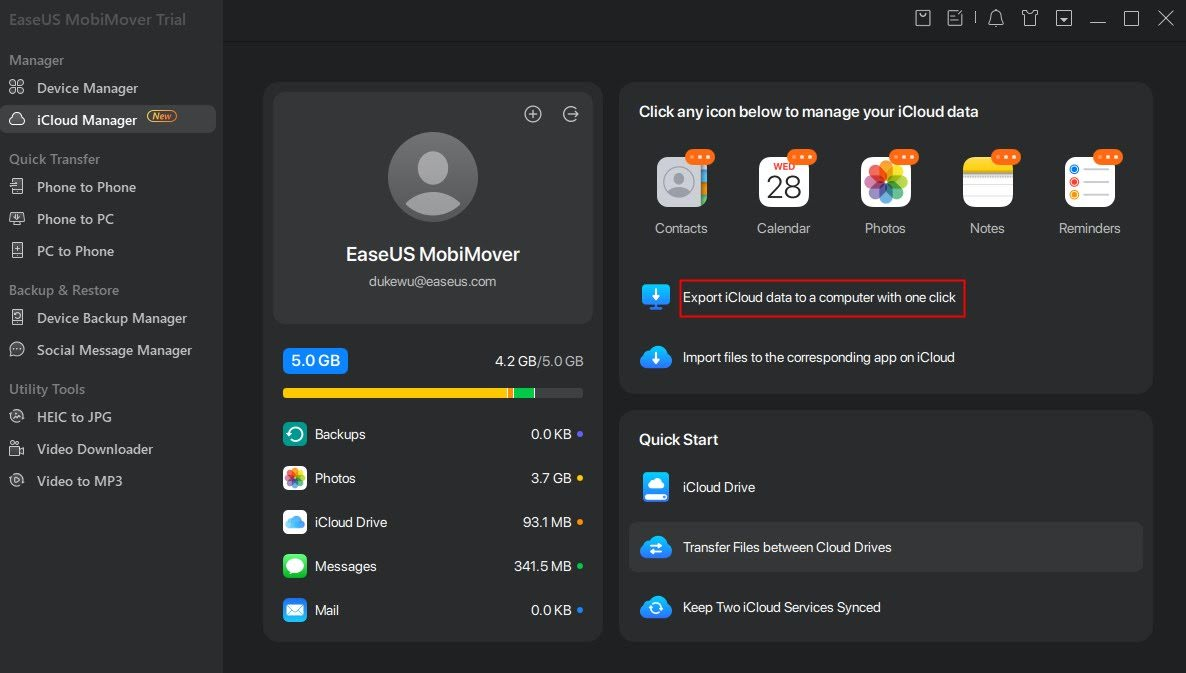
Task: Click the more dots badge on Calendar
Action: pyautogui.click(x=802, y=157)
